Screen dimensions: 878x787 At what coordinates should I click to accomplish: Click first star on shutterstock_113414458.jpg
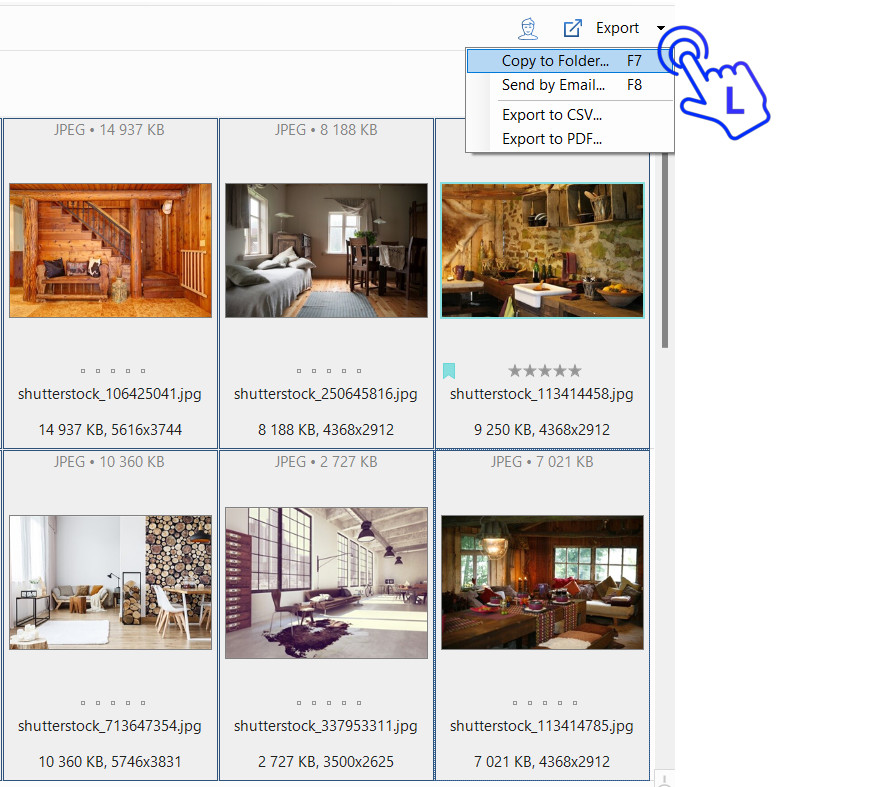515,371
